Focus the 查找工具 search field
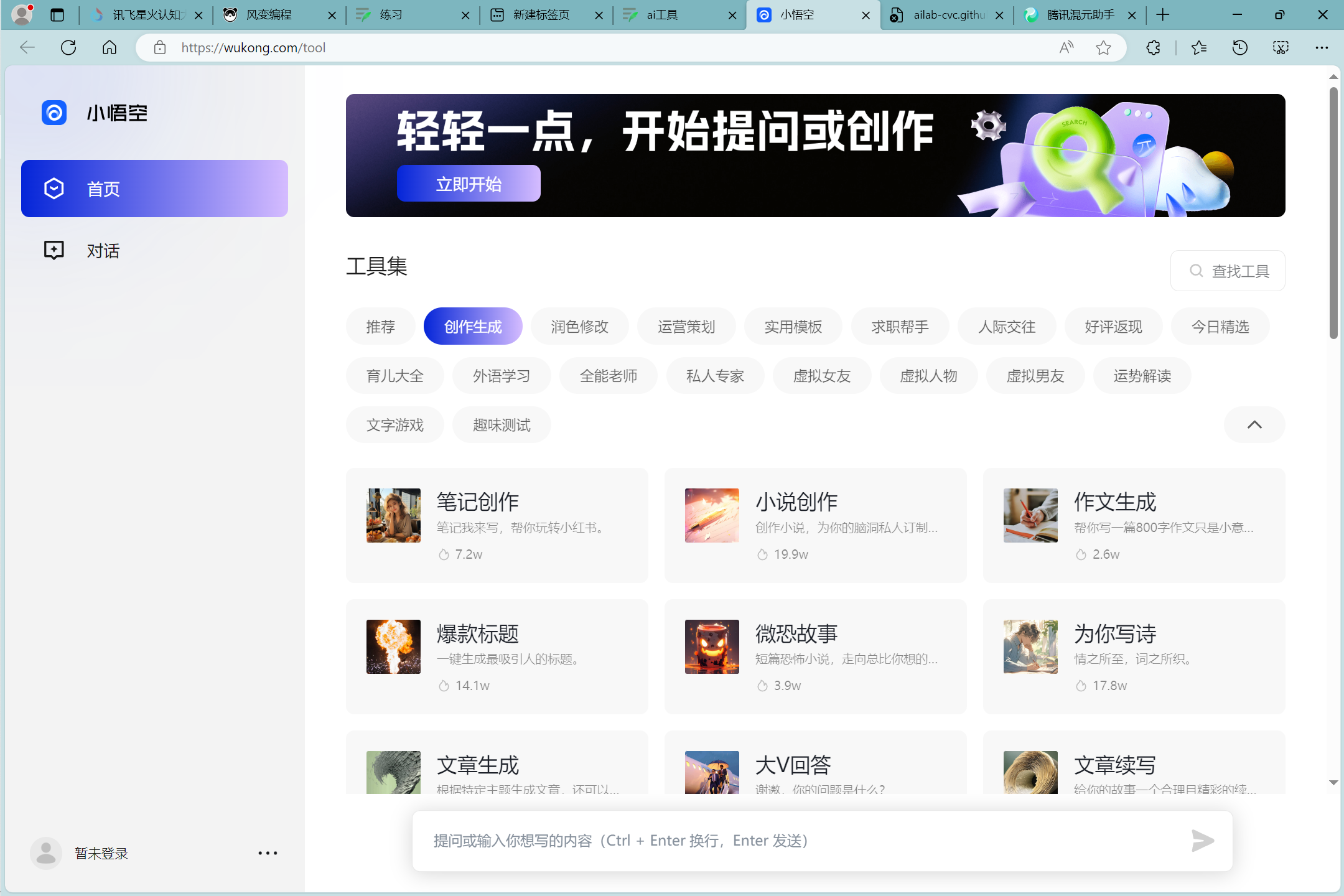Screen dimensions: 1344x896 click(1228, 271)
